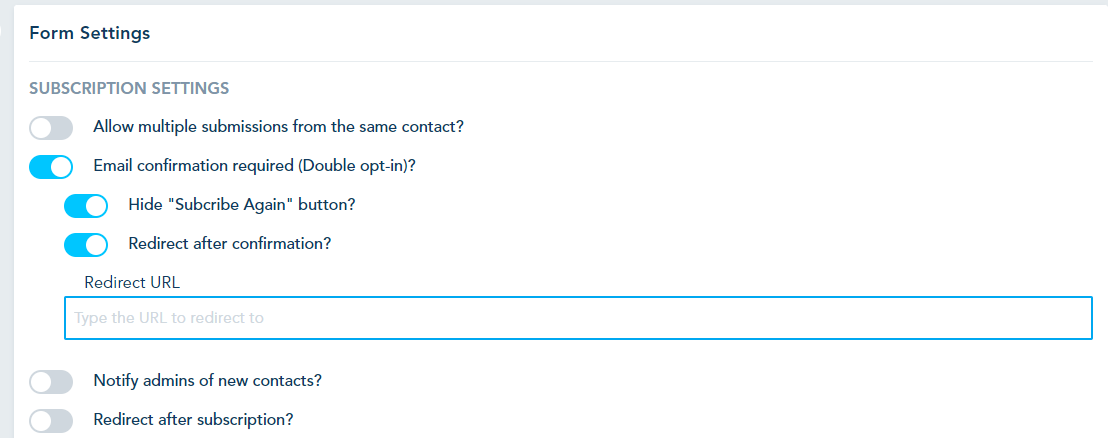1108x438 pixels.
Task: Click the divider line under Form Settings
Action: coord(560,62)
